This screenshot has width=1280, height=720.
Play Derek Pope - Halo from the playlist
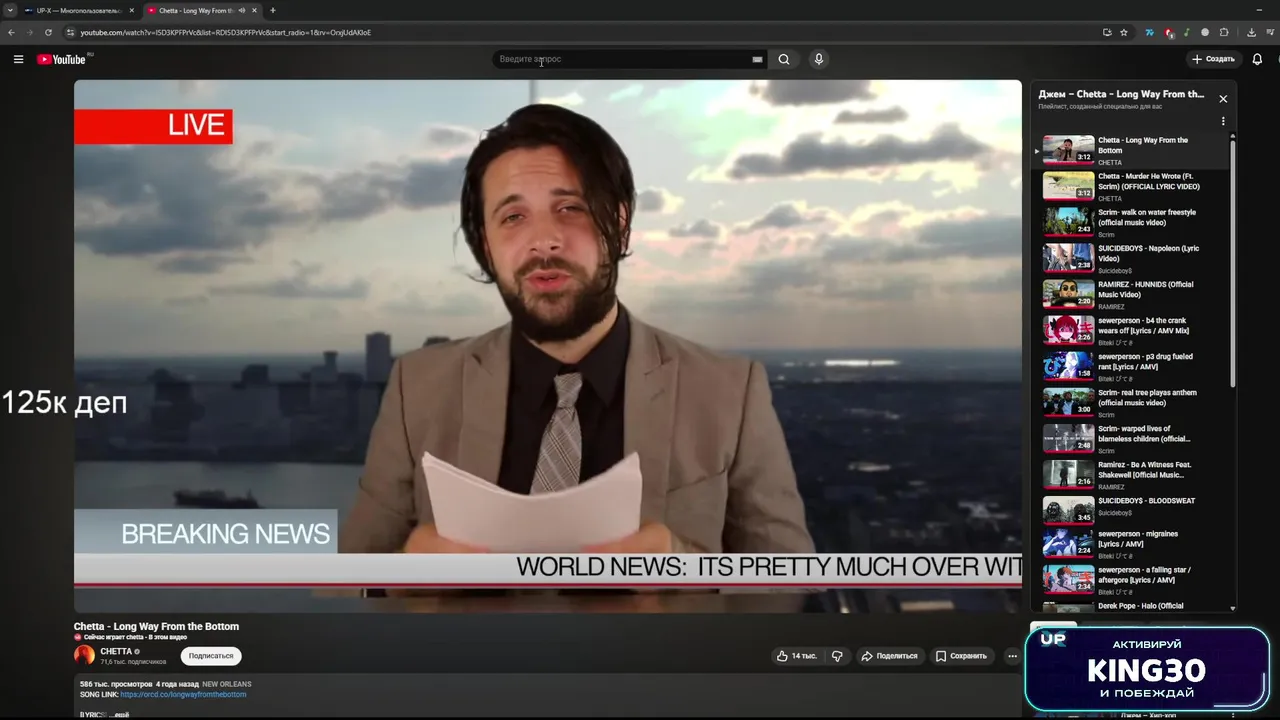[x=1130, y=606]
